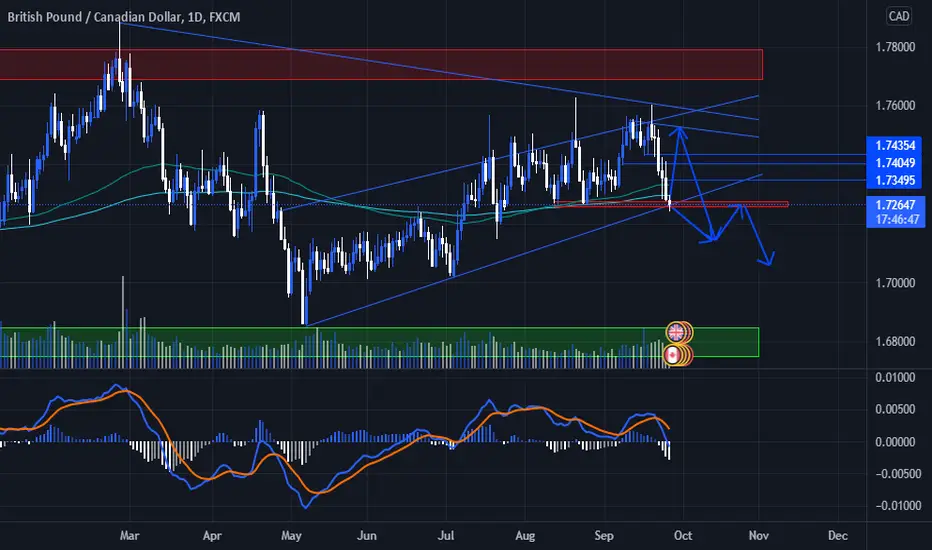This screenshot has height=550, width=932.
Task: Click the Jun label on time axis
Action: pos(367,536)
